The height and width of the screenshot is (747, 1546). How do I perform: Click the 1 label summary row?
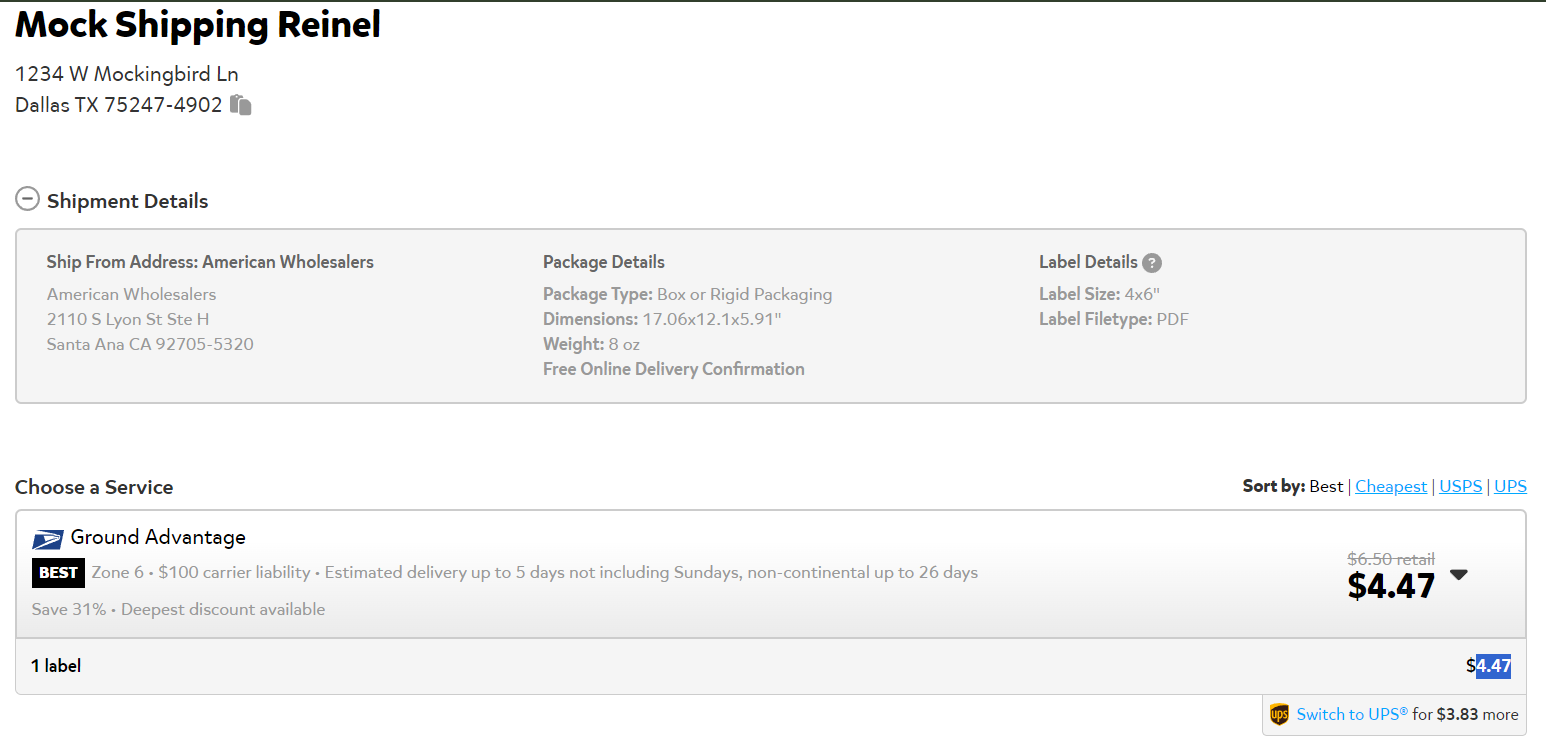coord(770,666)
